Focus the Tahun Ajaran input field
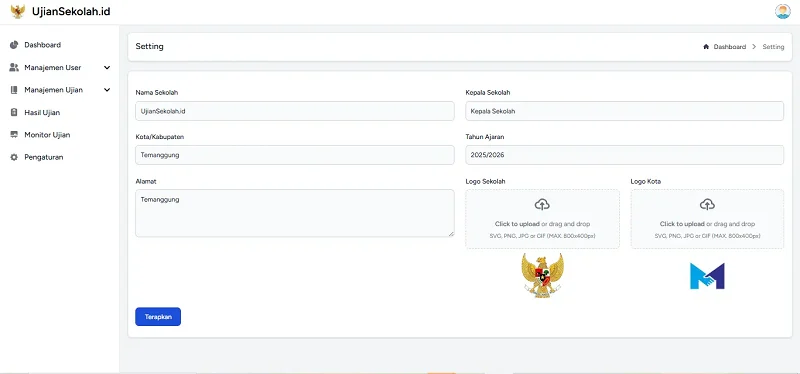The image size is (800, 374). tap(624, 155)
